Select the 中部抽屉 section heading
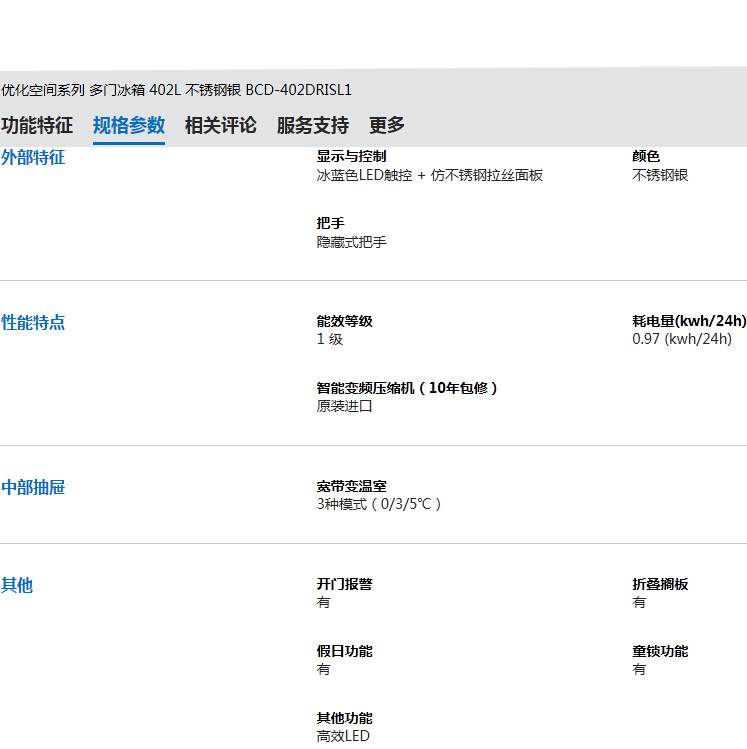 (x=33, y=487)
